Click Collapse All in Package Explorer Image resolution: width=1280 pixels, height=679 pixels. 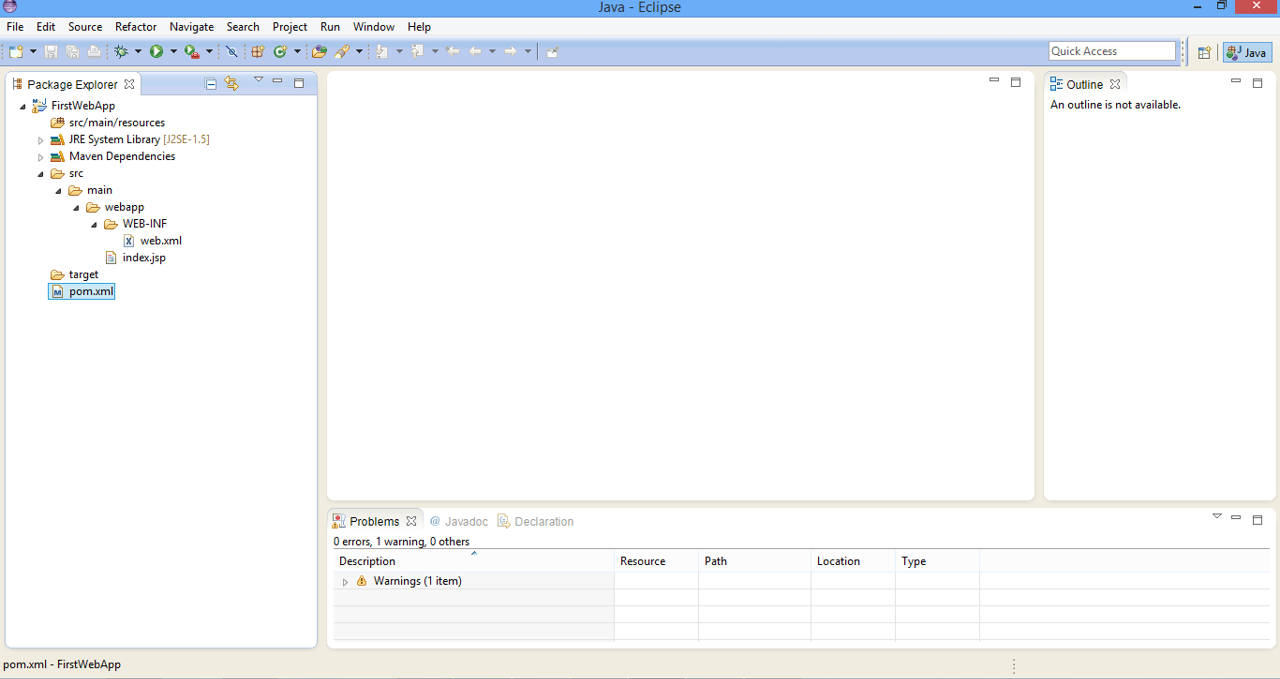[x=211, y=84]
